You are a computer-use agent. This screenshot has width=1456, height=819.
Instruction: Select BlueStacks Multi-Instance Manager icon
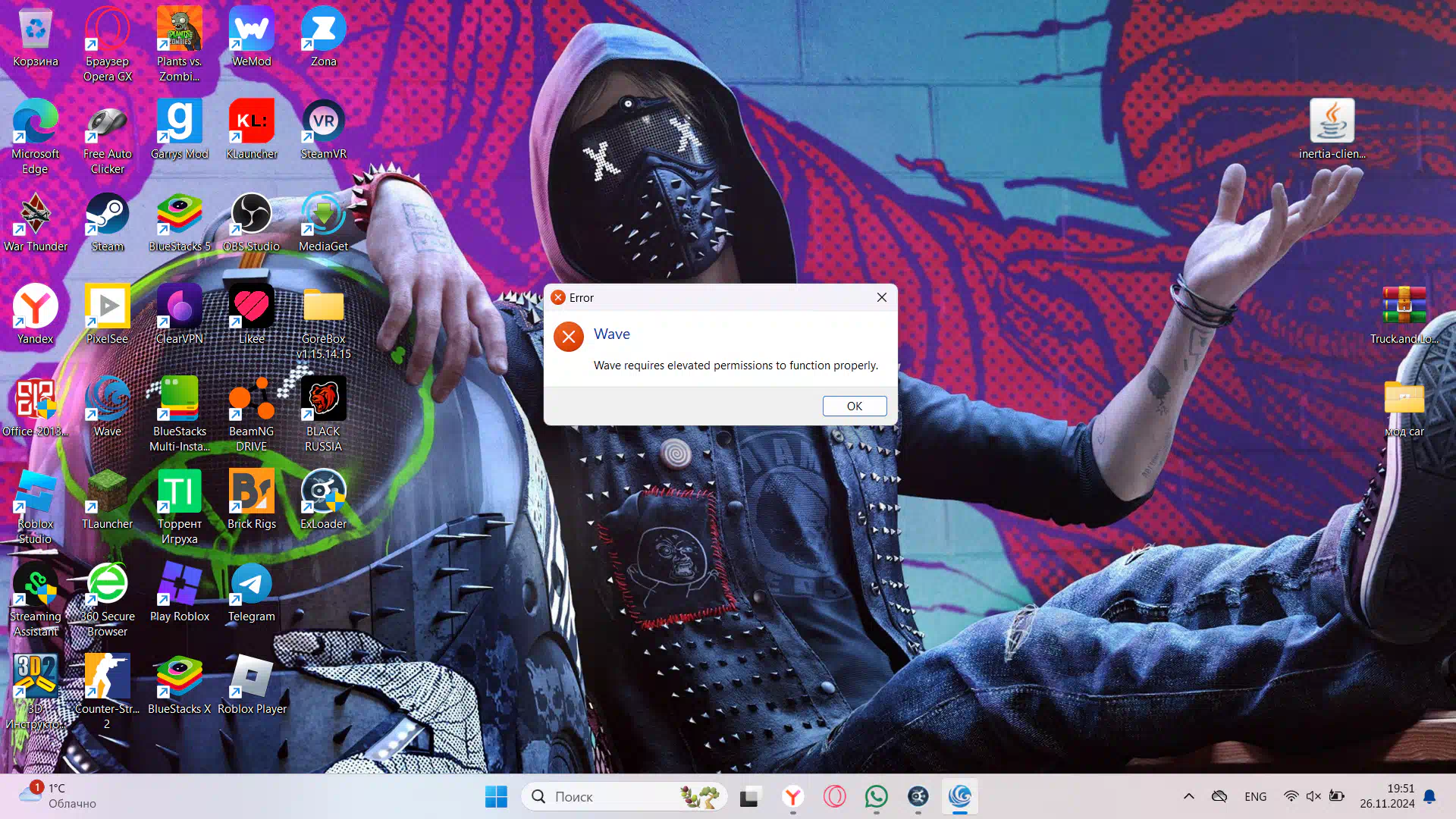pos(180,414)
